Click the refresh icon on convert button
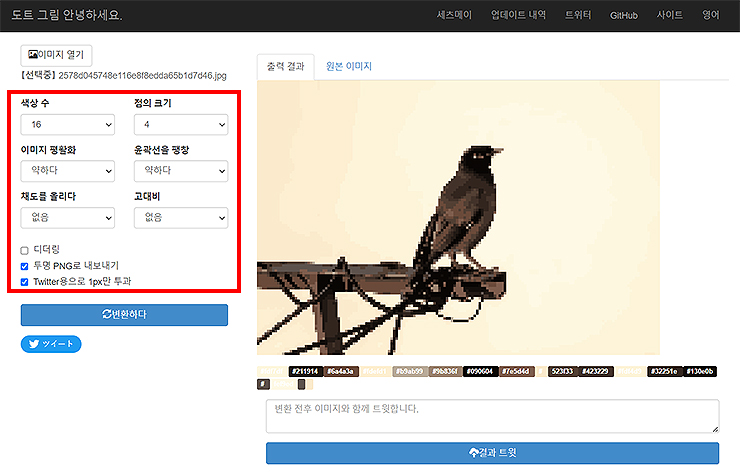Image resolution: width=740 pixels, height=476 pixels. [107, 314]
